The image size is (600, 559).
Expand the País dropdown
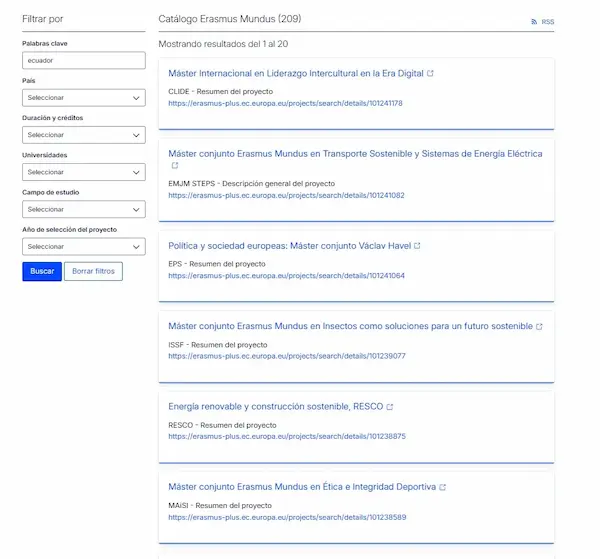coord(84,98)
